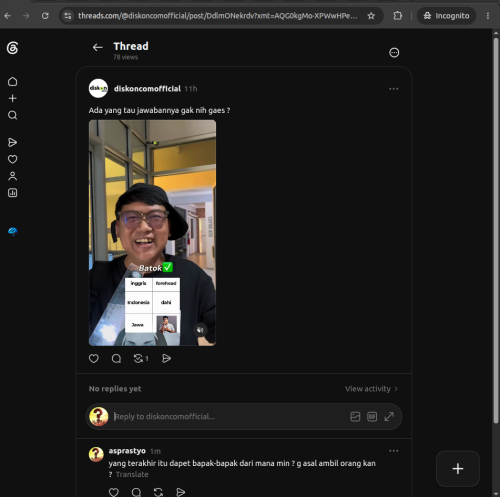Click the 'No replies yet' text

(115, 389)
